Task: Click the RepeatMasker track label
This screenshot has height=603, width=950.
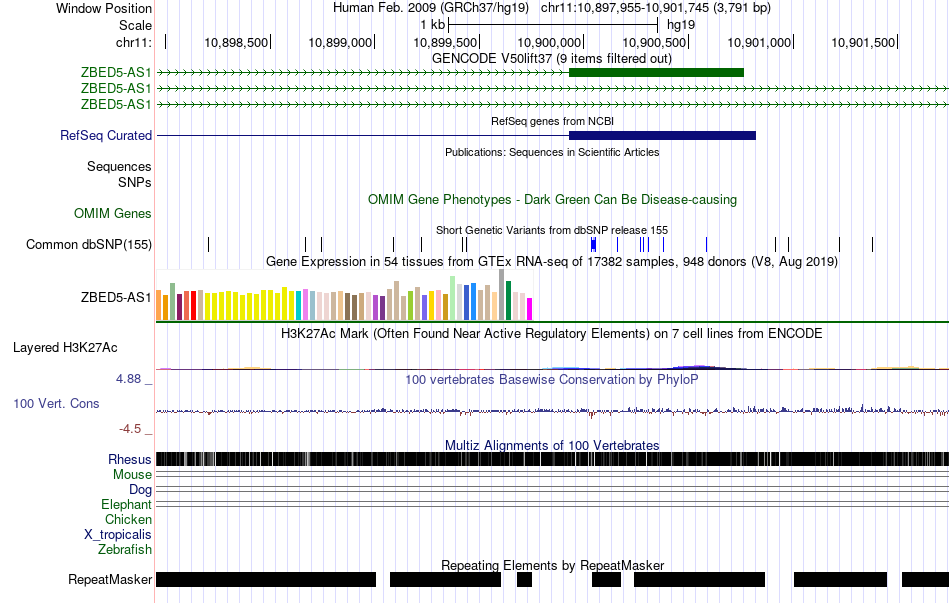Action: 110,579
